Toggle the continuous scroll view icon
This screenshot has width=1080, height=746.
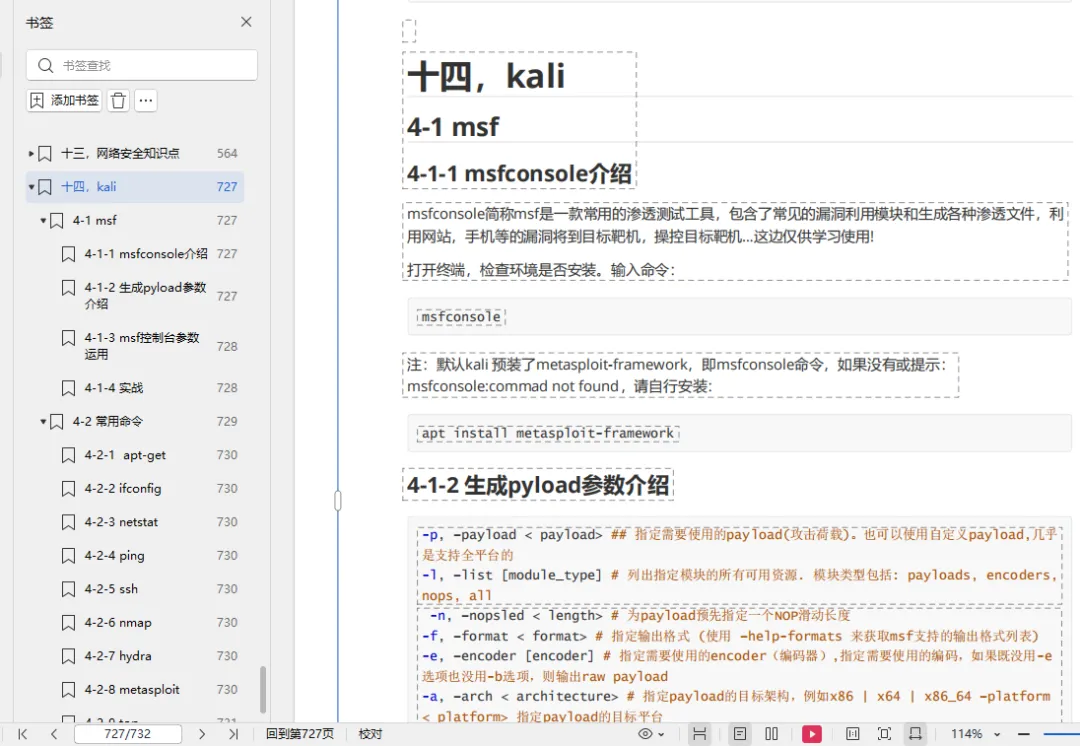pos(699,734)
